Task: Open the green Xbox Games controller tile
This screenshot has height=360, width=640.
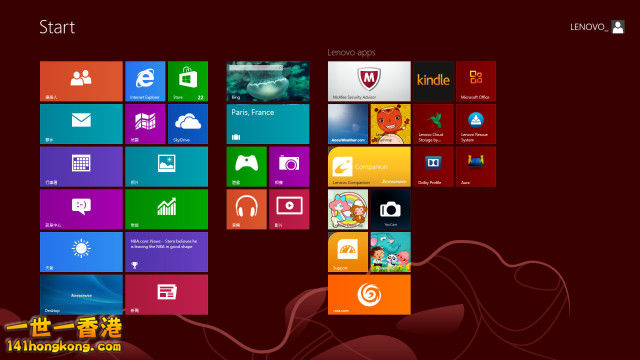Action: click(247, 167)
